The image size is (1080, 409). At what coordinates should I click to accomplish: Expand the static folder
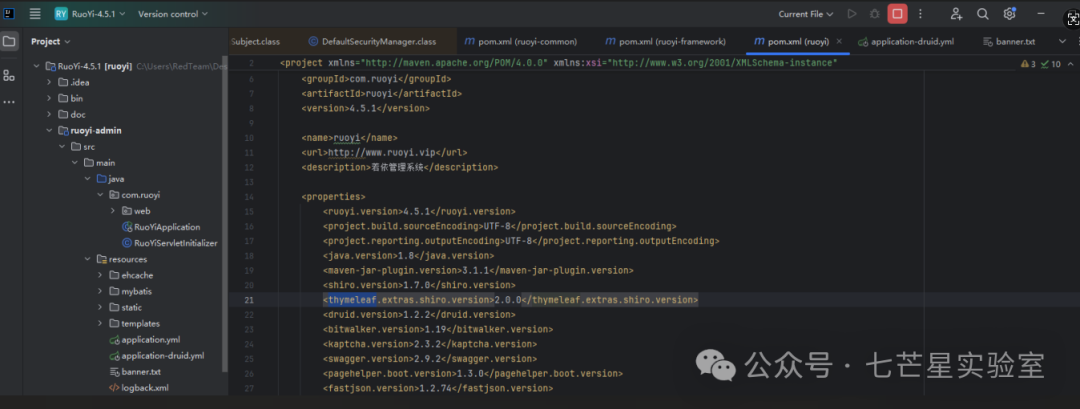click(x=101, y=307)
